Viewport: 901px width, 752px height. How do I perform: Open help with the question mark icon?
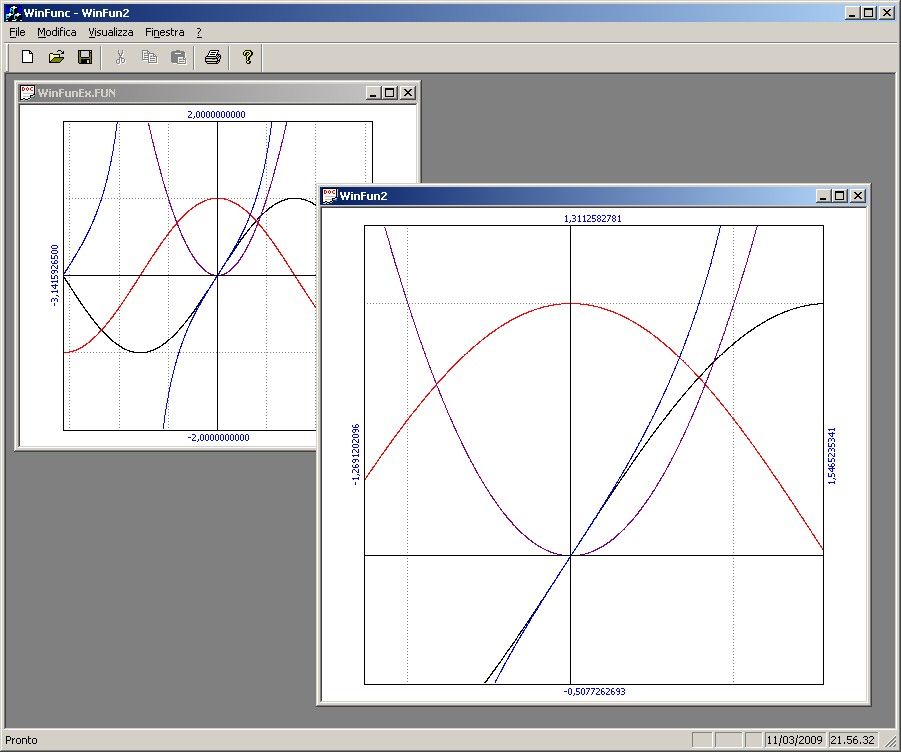(248, 57)
